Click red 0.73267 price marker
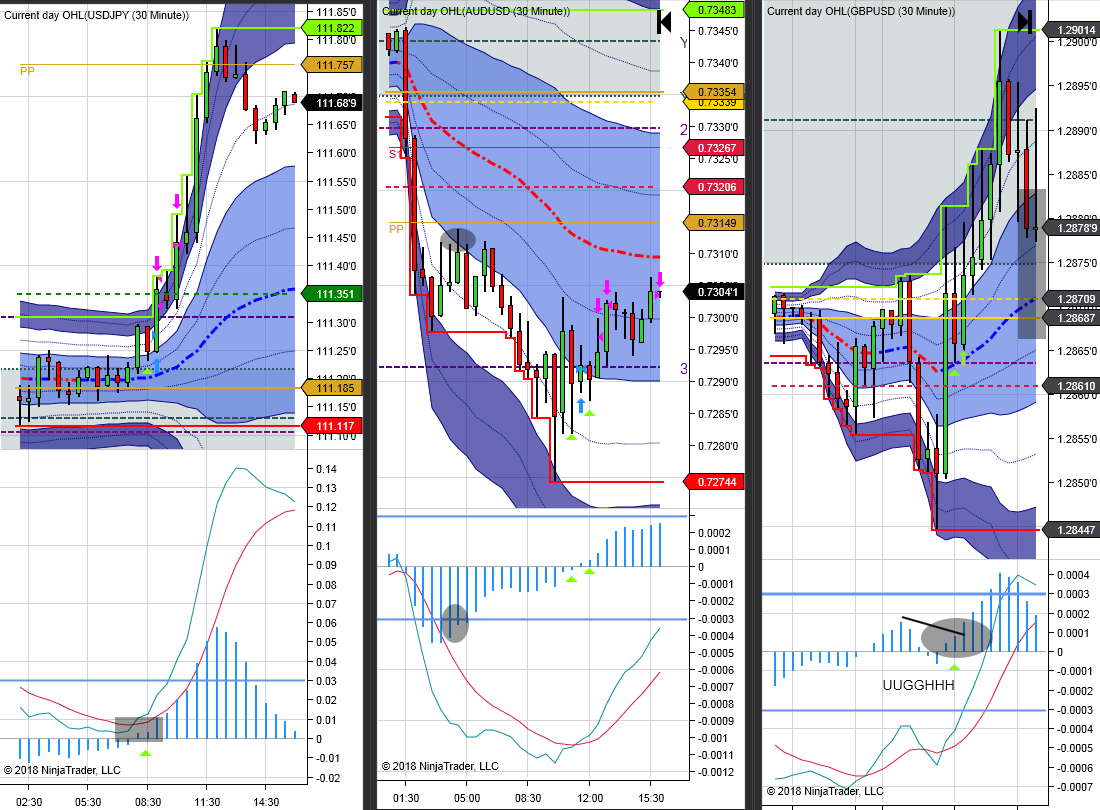Image resolution: width=1100 pixels, height=810 pixels. tap(713, 148)
